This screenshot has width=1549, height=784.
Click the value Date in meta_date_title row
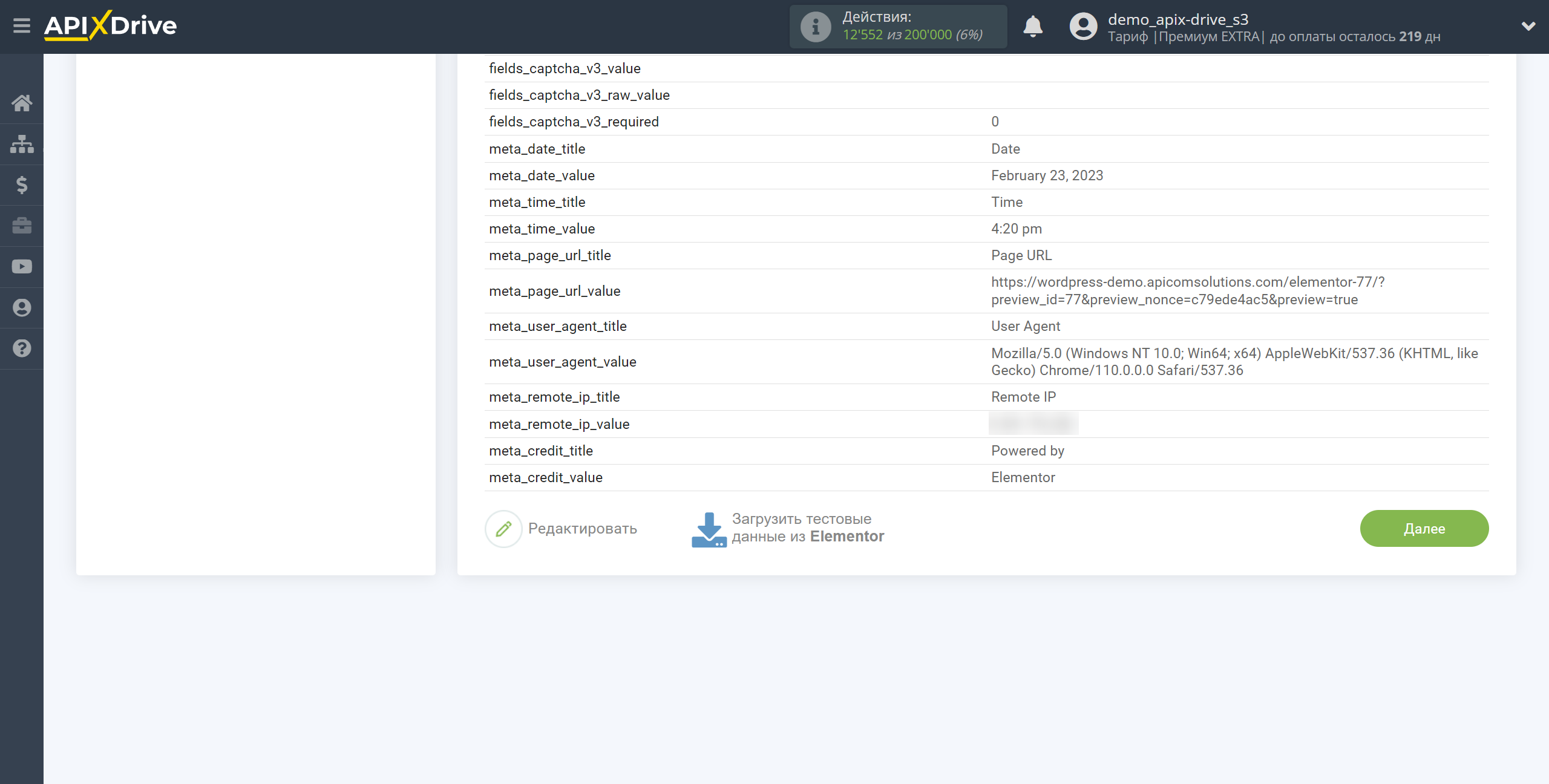click(x=1005, y=149)
